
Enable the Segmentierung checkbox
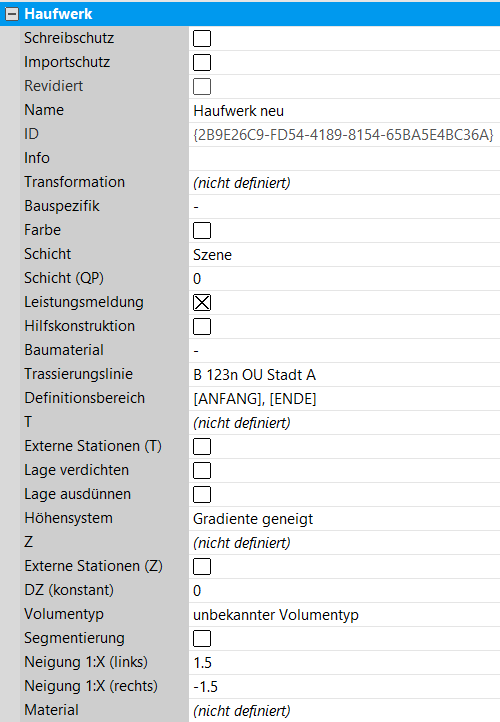[202, 639]
